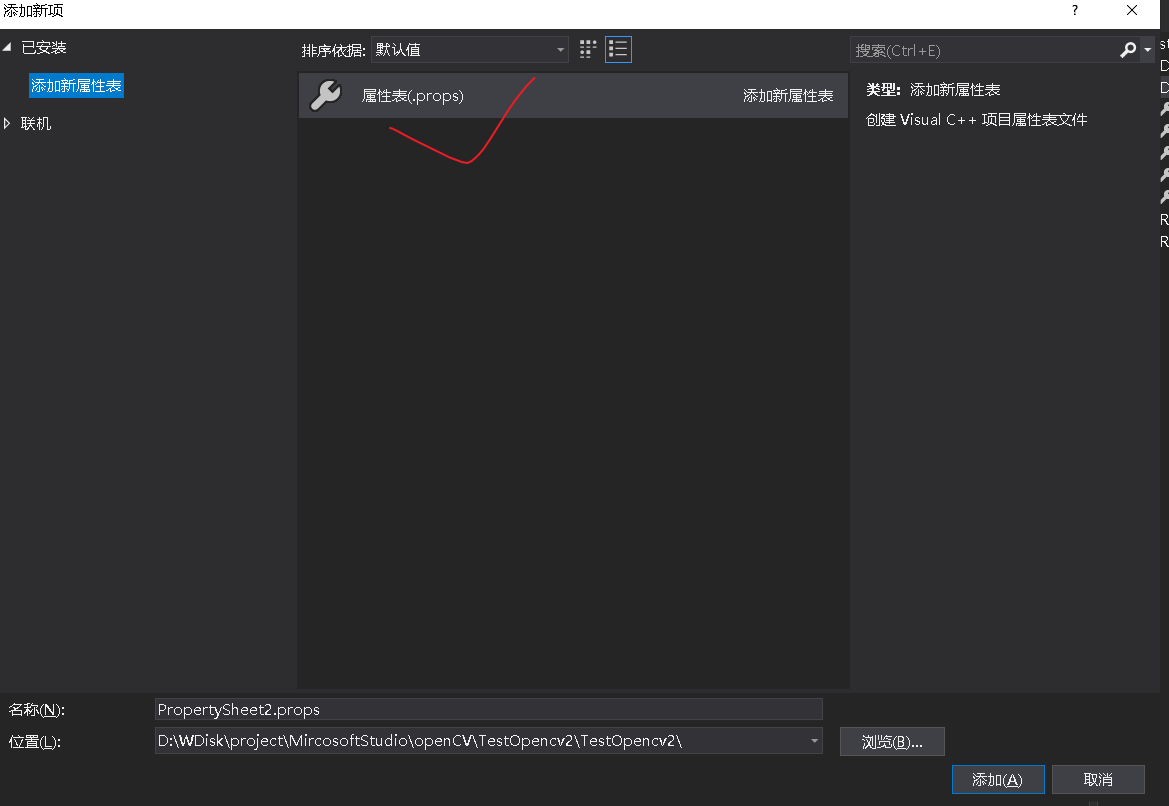The width and height of the screenshot is (1169, 806).
Task: Edit the 名称 field PropertySheet2.props
Action: 488,709
